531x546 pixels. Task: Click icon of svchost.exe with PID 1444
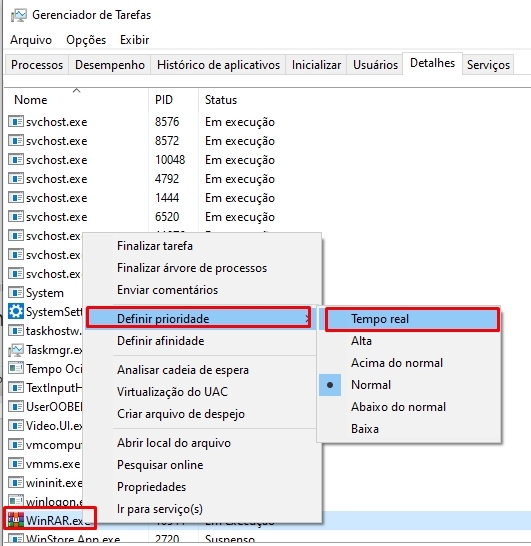click(x=16, y=197)
